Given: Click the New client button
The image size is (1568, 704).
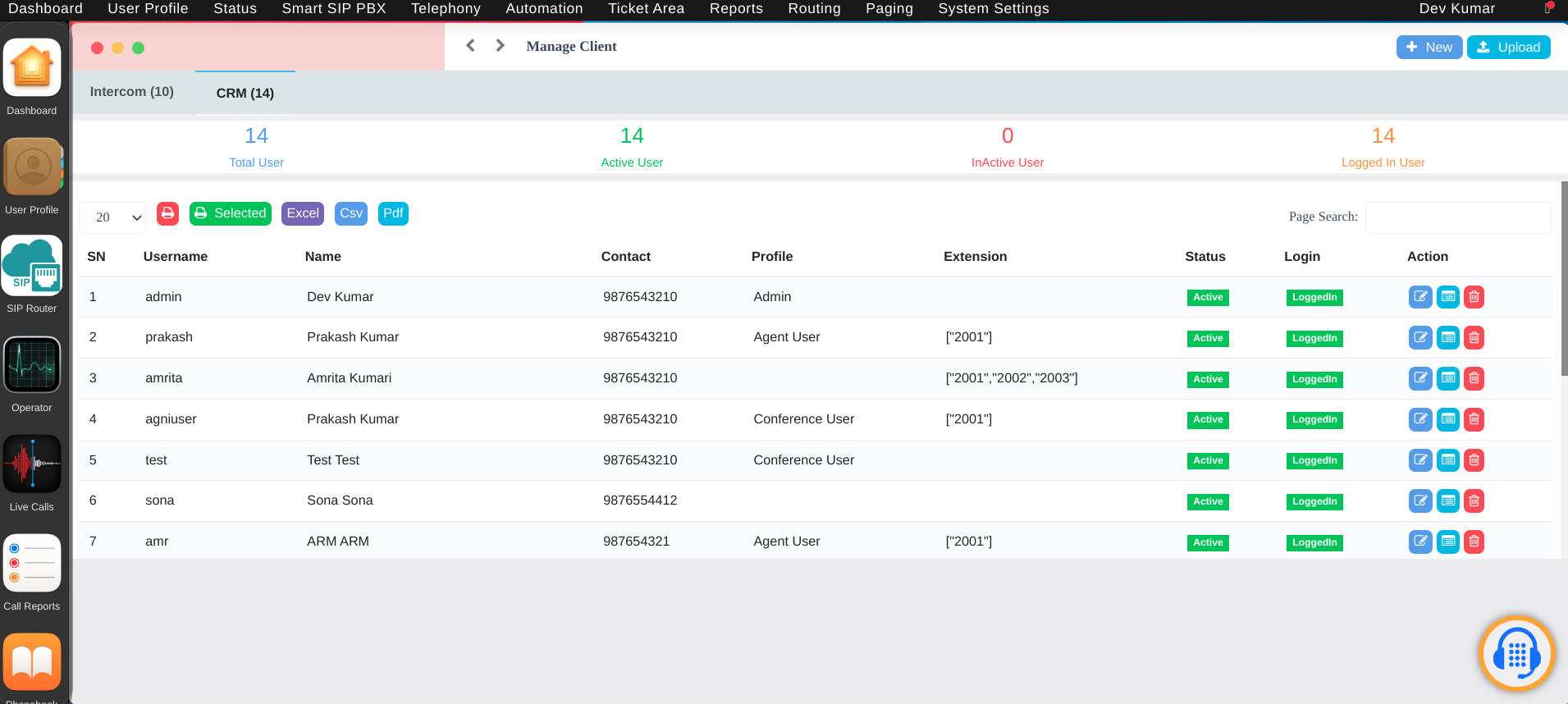Looking at the screenshot, I should click(1429, 47).
